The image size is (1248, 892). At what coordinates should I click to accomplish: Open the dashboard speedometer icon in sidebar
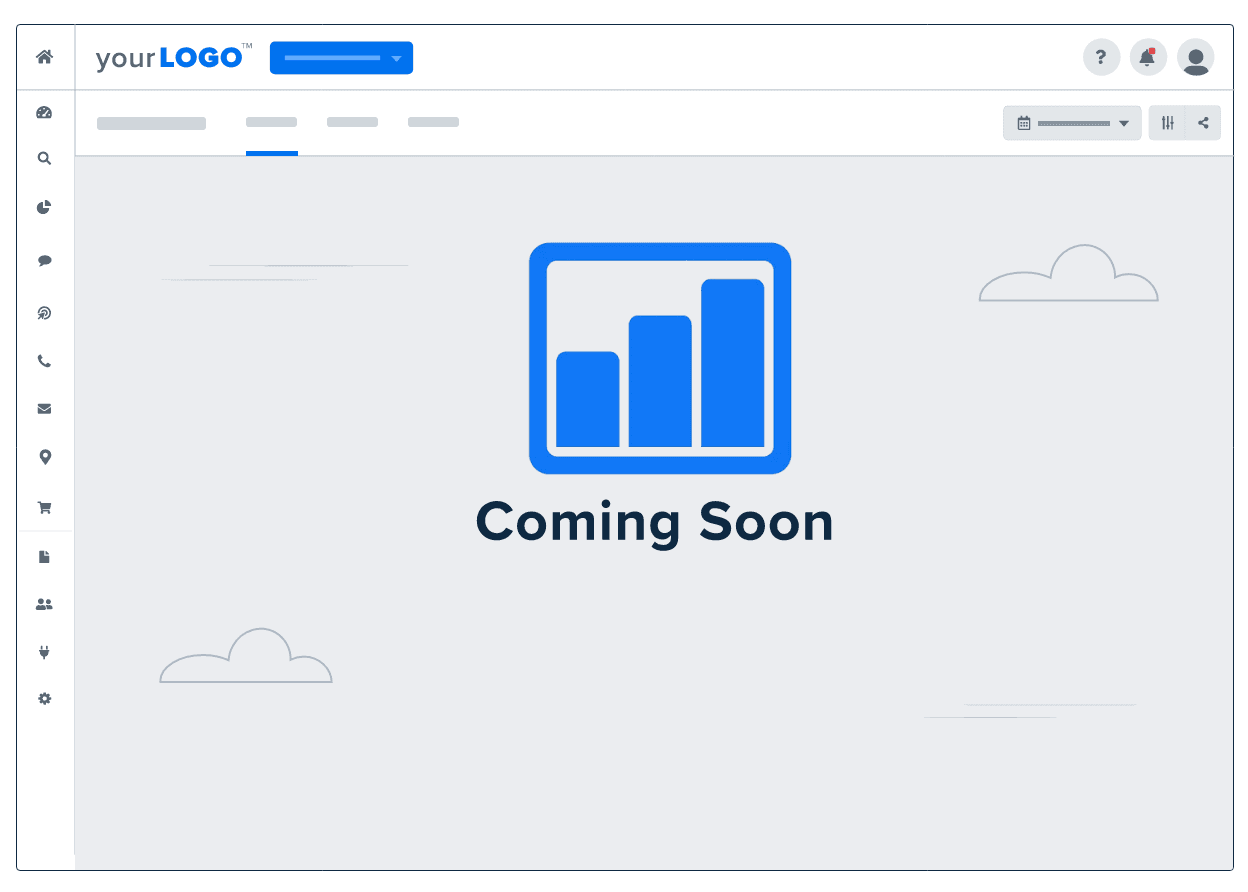[x=44, y=112]
